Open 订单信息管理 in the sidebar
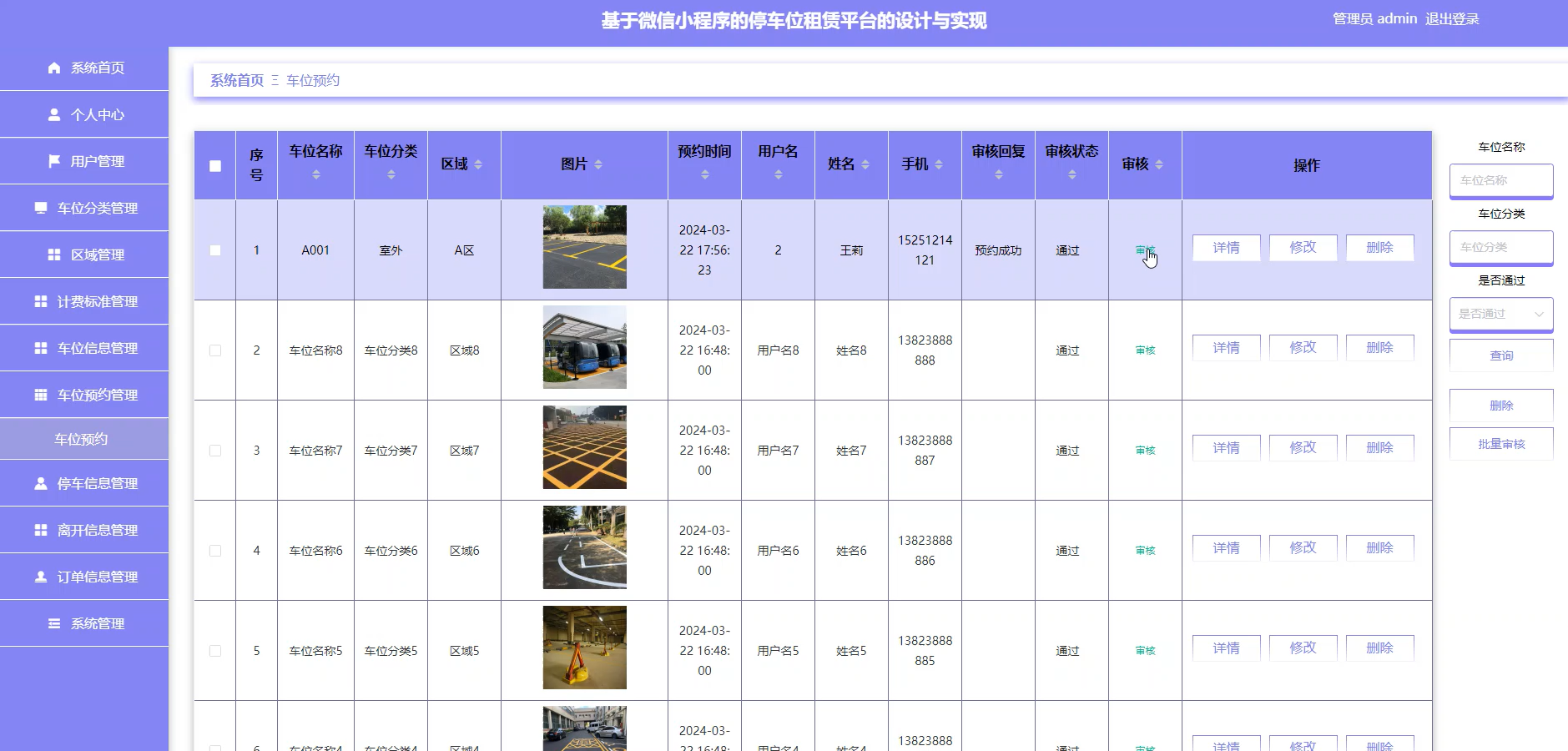1568x751 pixels. pos(84,577)
